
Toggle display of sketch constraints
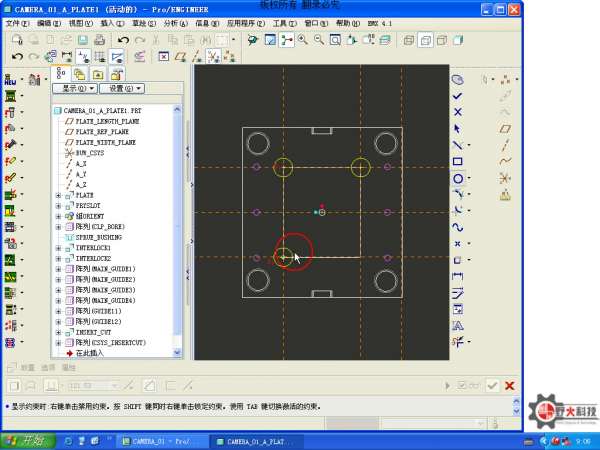(83, 57)
